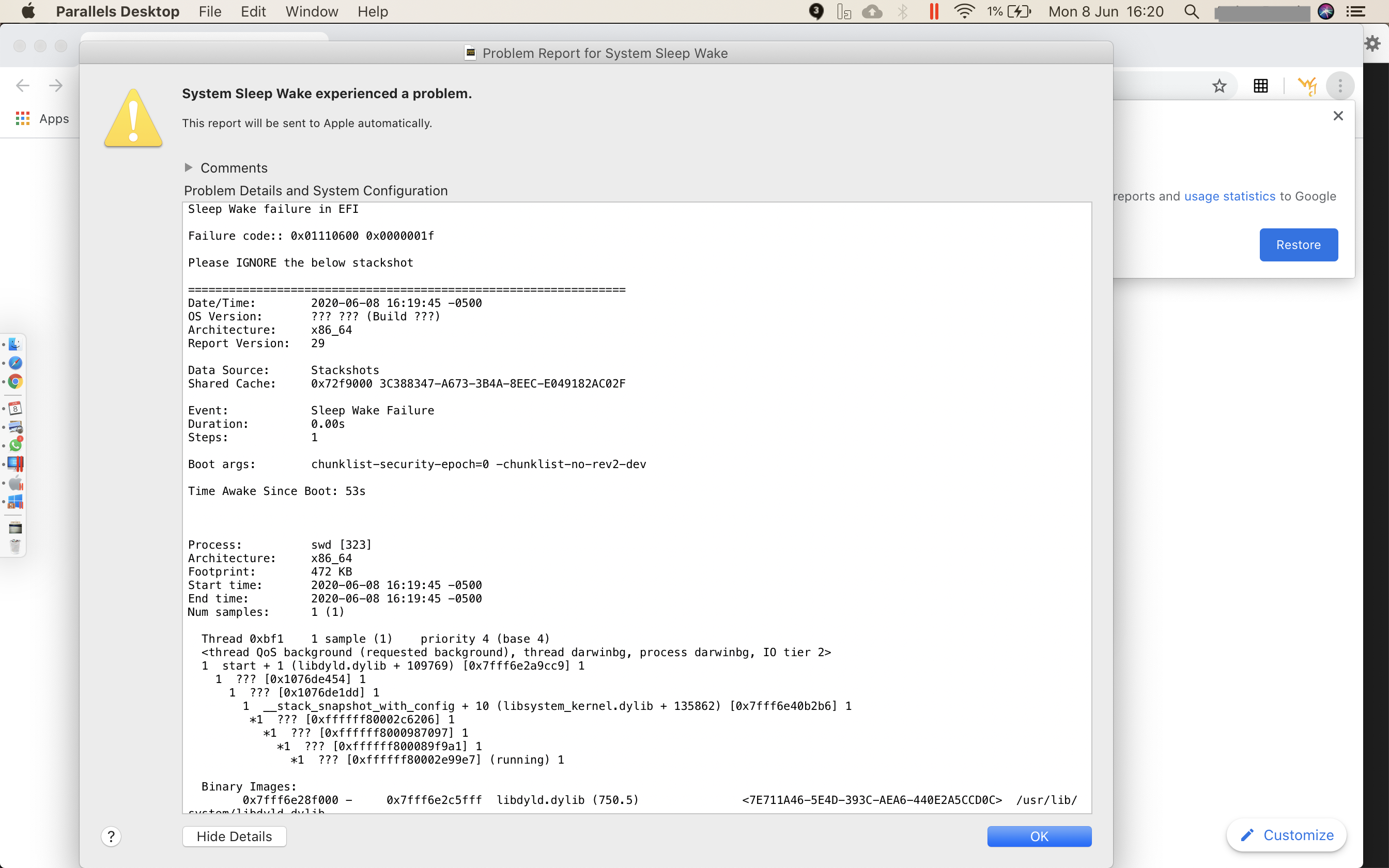Open Siri from menu bar
1389x868 pixels.
pos(1325,11)
